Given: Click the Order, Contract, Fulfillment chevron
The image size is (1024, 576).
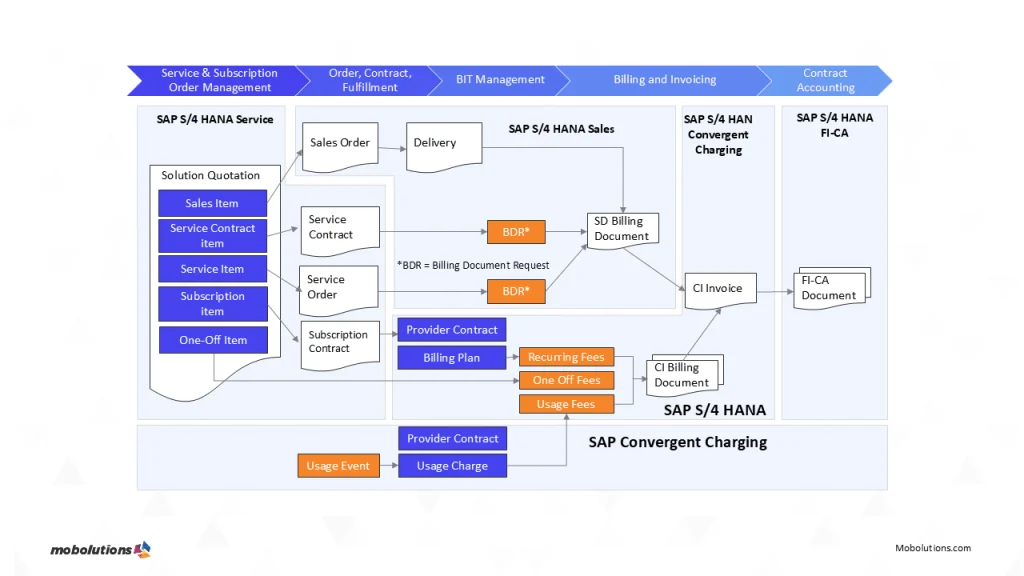Looking at the screenshot, I should click(x=370, y=80).
